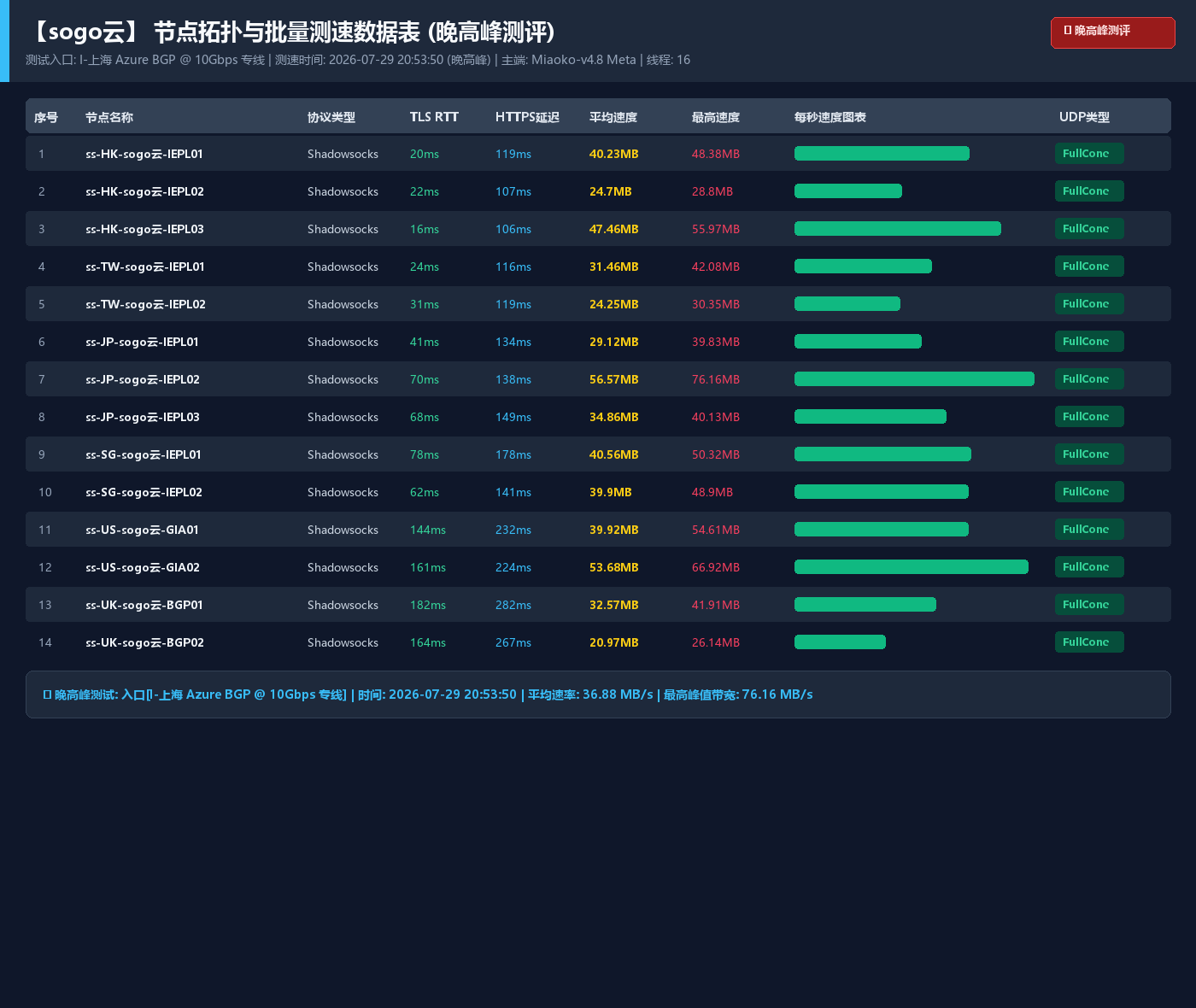Select the 平均速度 column header

[x=613, y=117]
